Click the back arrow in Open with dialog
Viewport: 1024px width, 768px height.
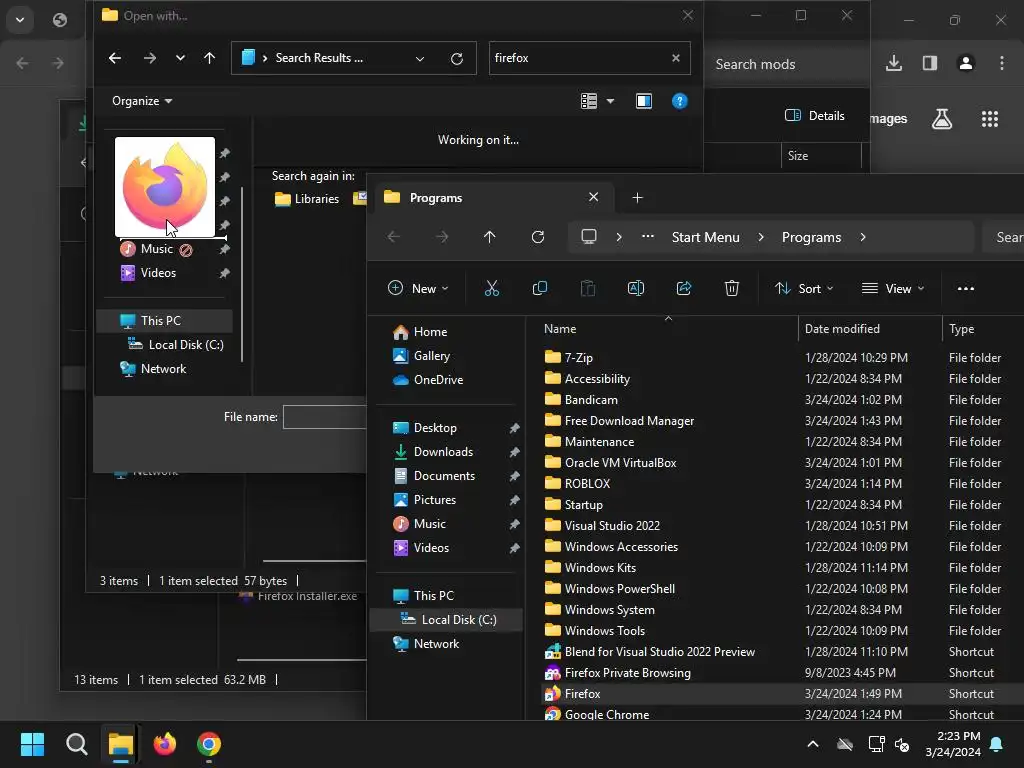click(x=115, y=58)
